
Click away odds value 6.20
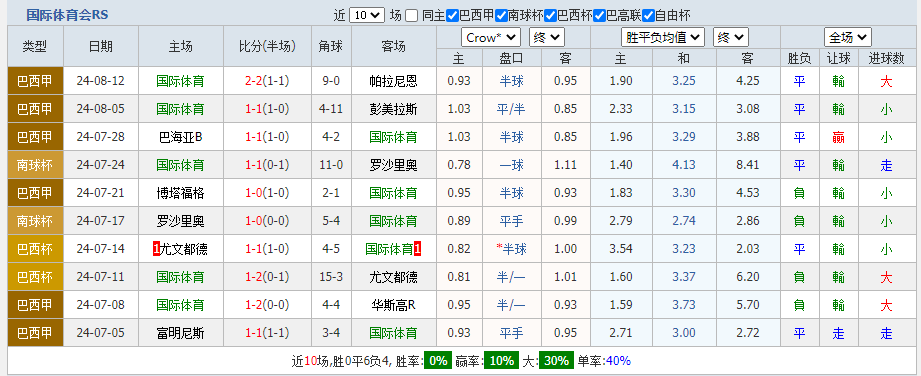tap(748, 277)
